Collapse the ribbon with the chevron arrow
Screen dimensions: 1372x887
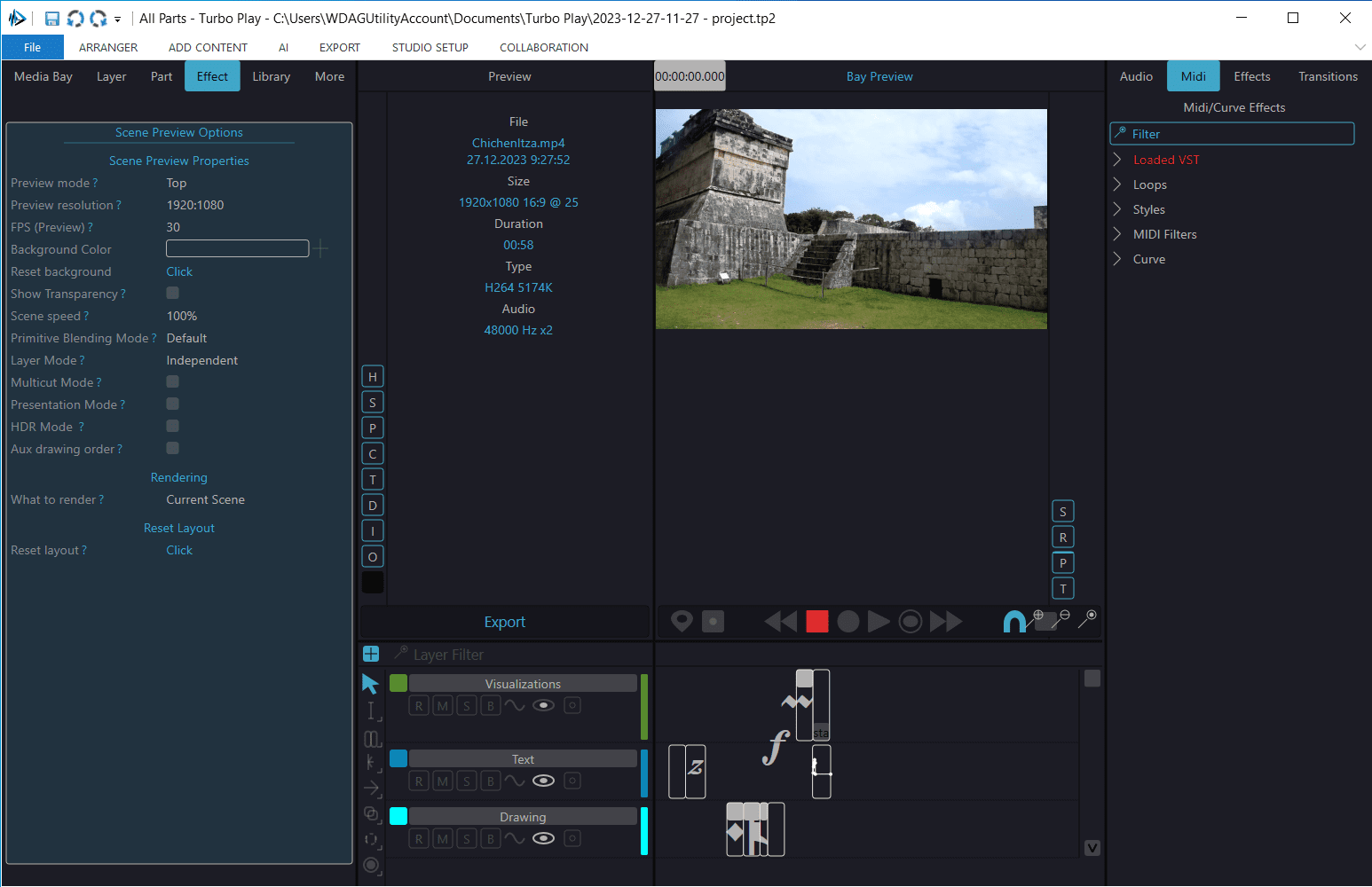pos(1360,47)
